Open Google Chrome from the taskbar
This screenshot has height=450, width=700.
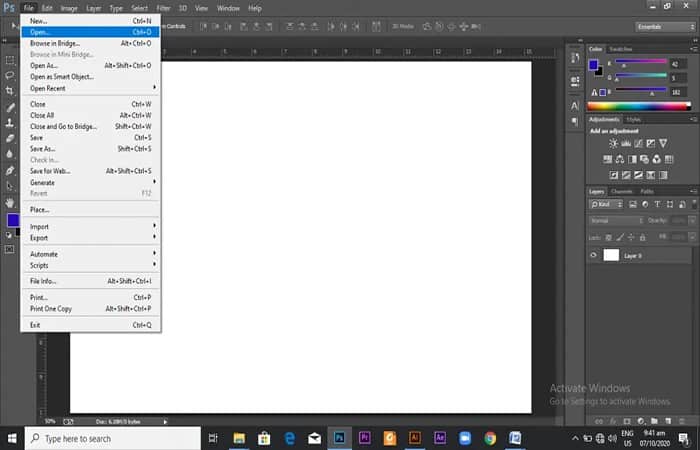point(490,438)
